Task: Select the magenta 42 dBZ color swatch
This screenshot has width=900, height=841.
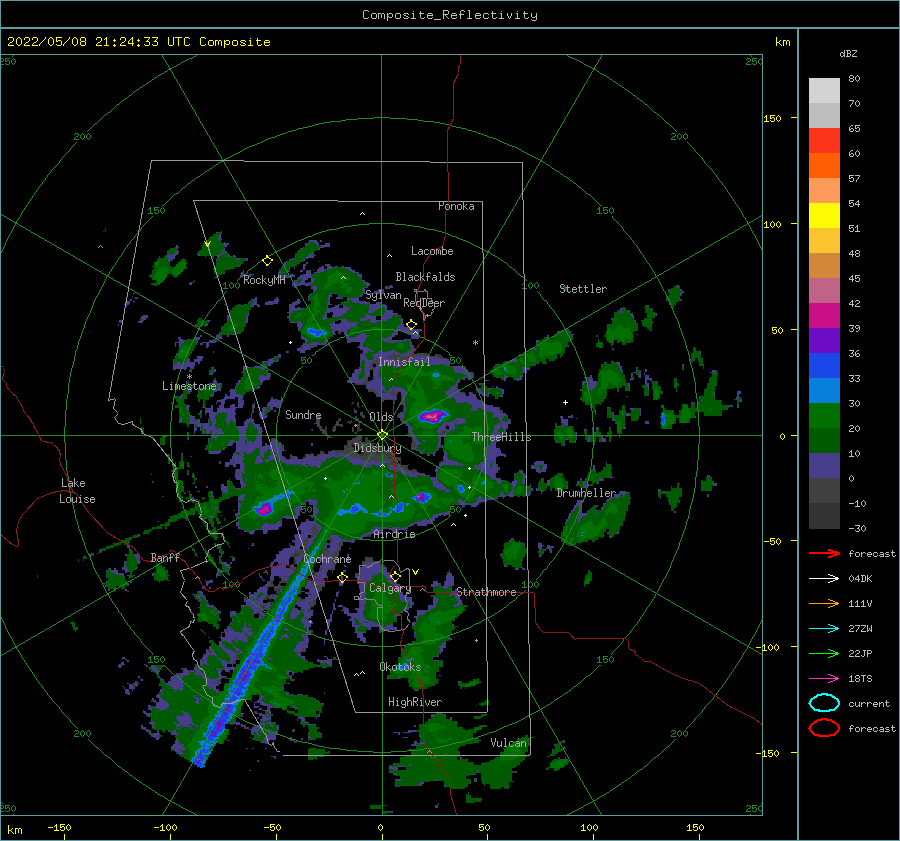Action: coord(824,315)
